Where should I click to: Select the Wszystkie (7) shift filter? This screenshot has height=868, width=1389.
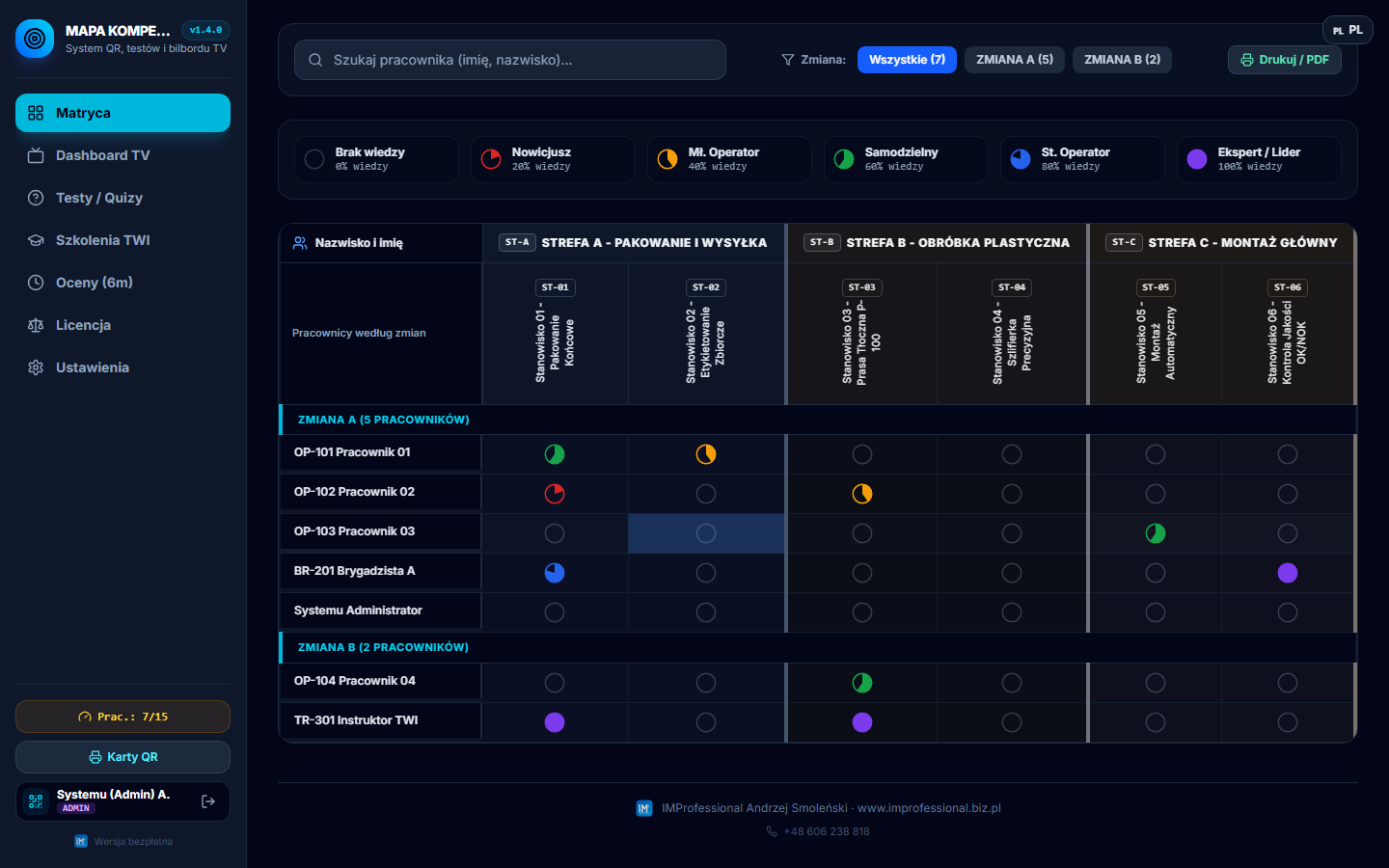[907, 60]
